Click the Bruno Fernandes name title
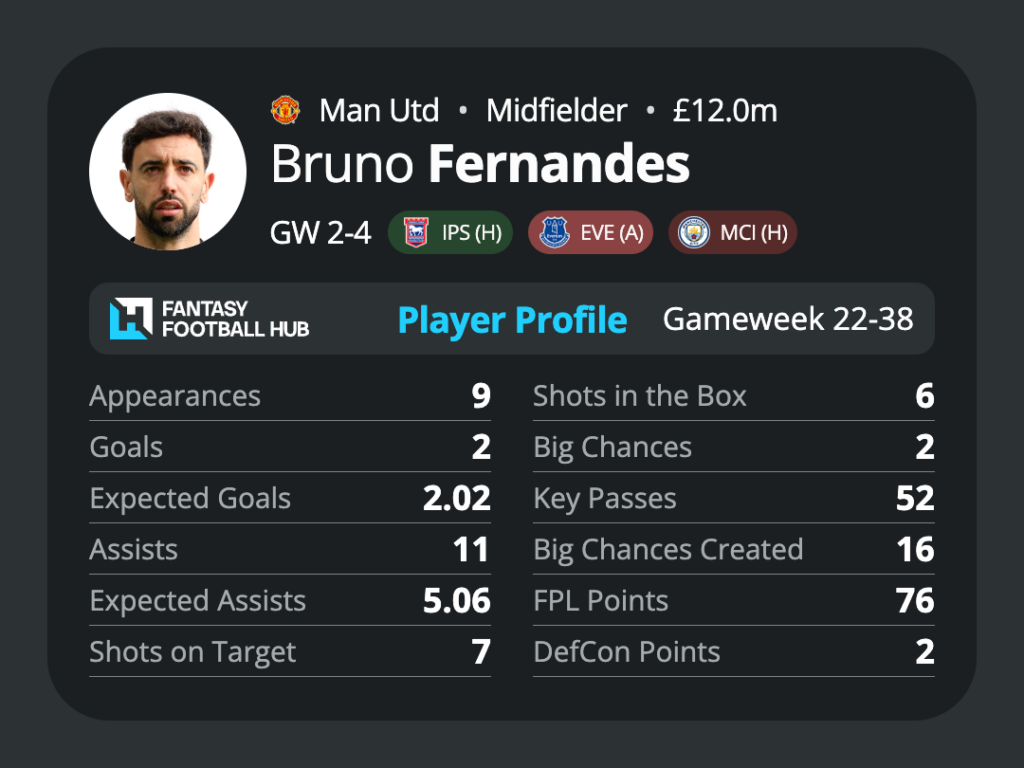Viewport: 1024px width, 768px height. pyautogui.click(x=480, y=163)
